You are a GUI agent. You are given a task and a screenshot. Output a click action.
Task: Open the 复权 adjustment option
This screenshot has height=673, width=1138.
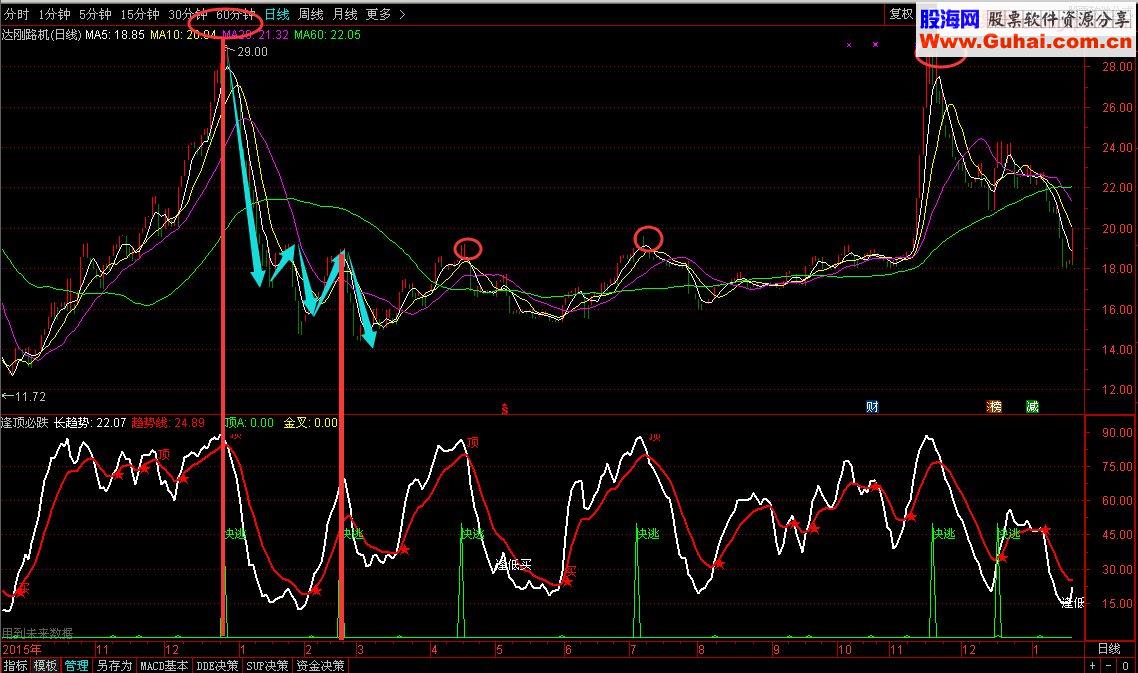(901, 14)
